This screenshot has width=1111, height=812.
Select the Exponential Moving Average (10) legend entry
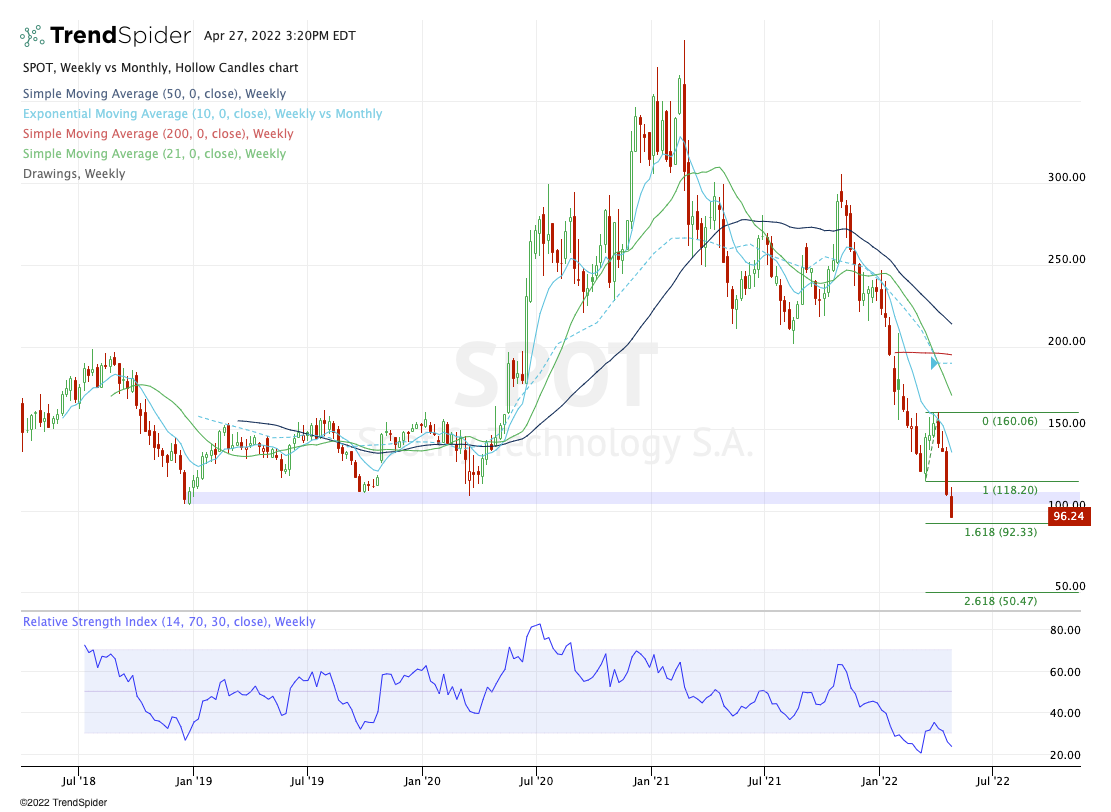coord(203,113)
